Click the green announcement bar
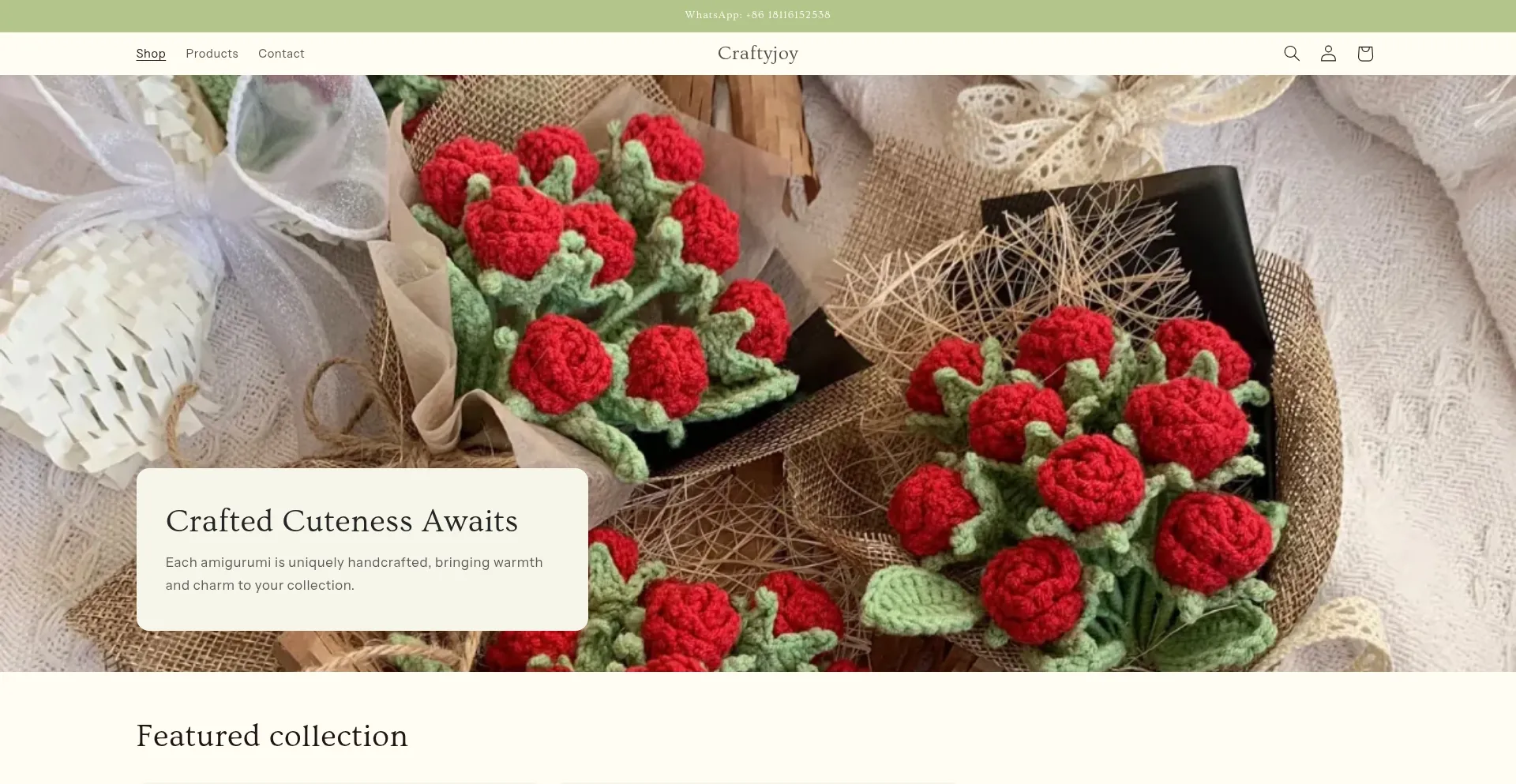This screenshot has height=784, width=1516. point(758,16)
